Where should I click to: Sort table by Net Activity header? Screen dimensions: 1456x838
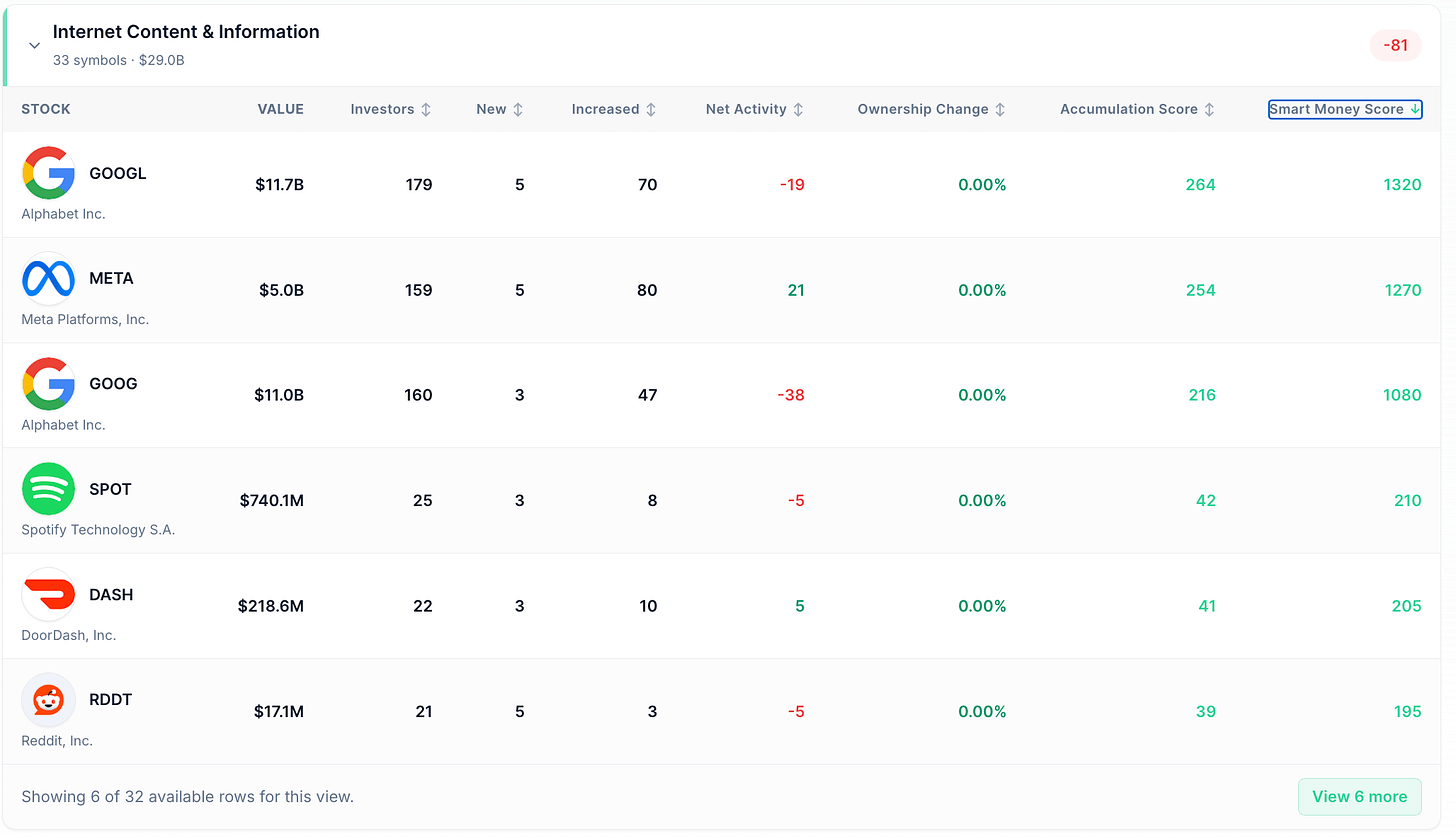pos(755,110)
